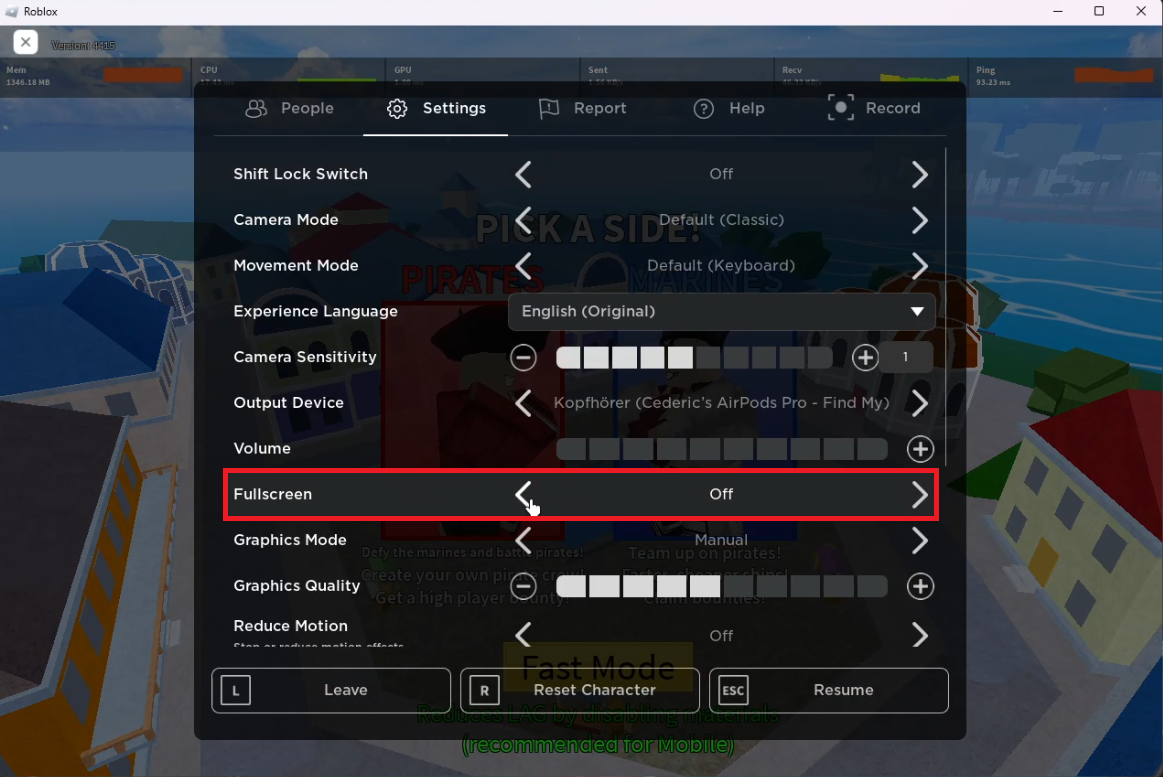This screenshot has width=1163, height=777.
Task: Click the Record camera icon
Action: click(840, 108)
